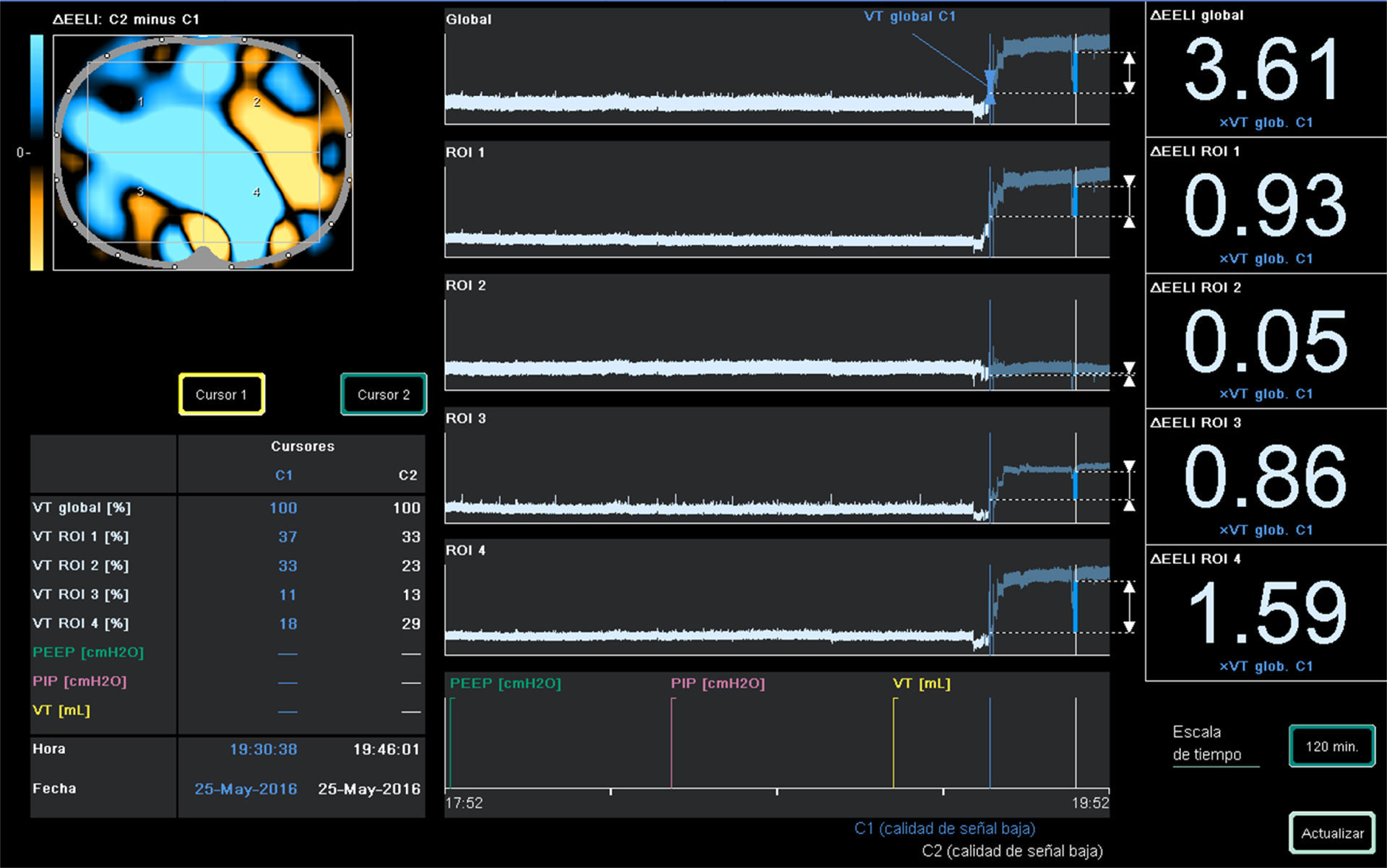Select the Cursor 2 button
Screen dimensions: 1387x868
click(383, 394)
